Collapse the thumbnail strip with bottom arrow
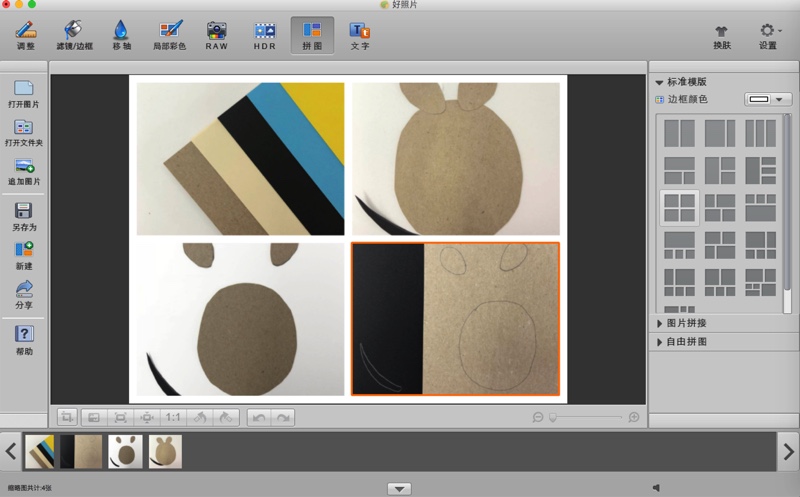 click(x=399, y=489)
